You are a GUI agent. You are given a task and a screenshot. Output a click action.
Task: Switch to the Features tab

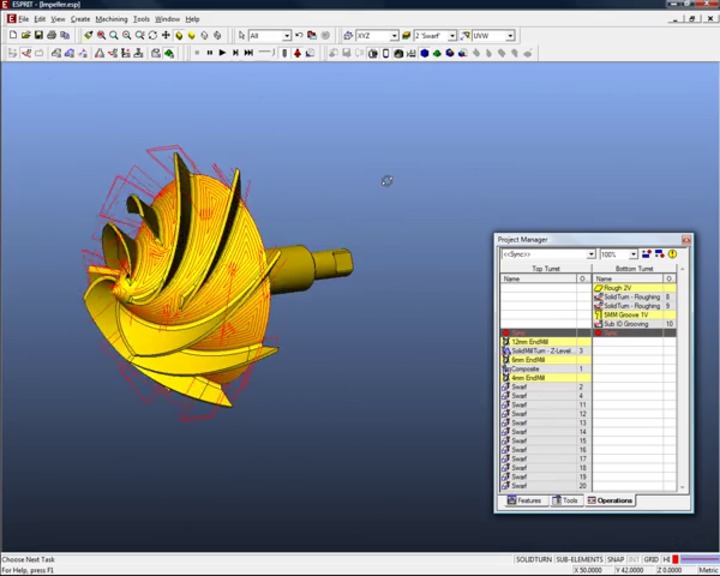click(524, 500)
